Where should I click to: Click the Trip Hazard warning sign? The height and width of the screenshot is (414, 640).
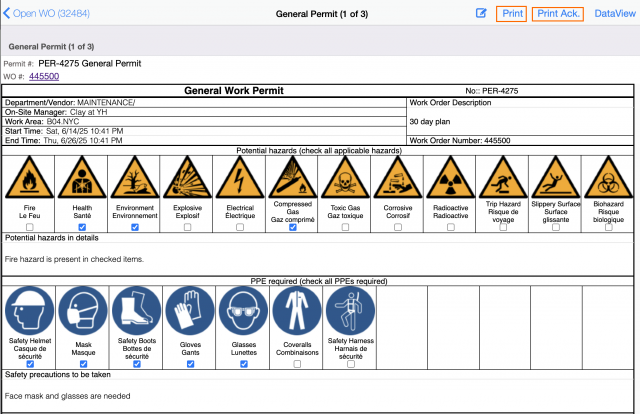point(503,177)
